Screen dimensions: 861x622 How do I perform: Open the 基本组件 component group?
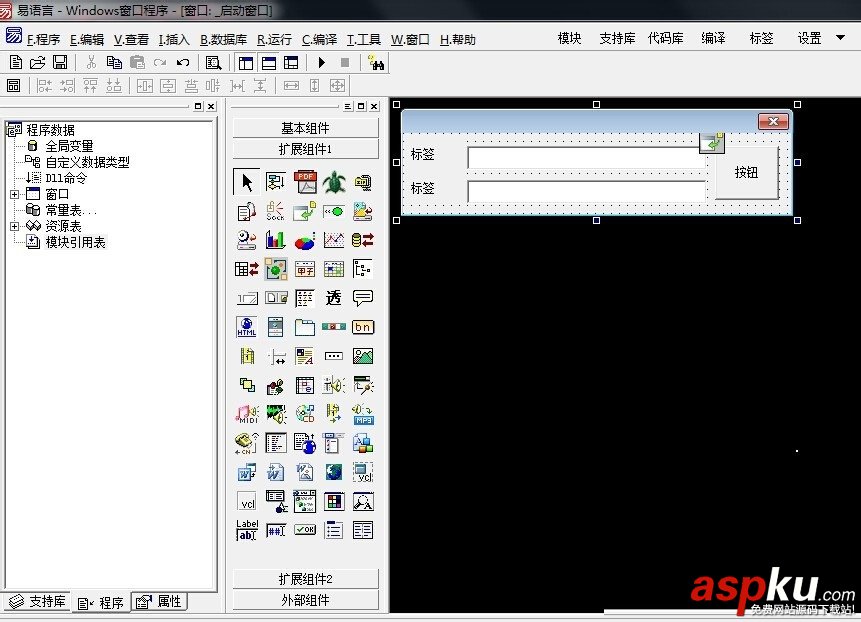305,128
